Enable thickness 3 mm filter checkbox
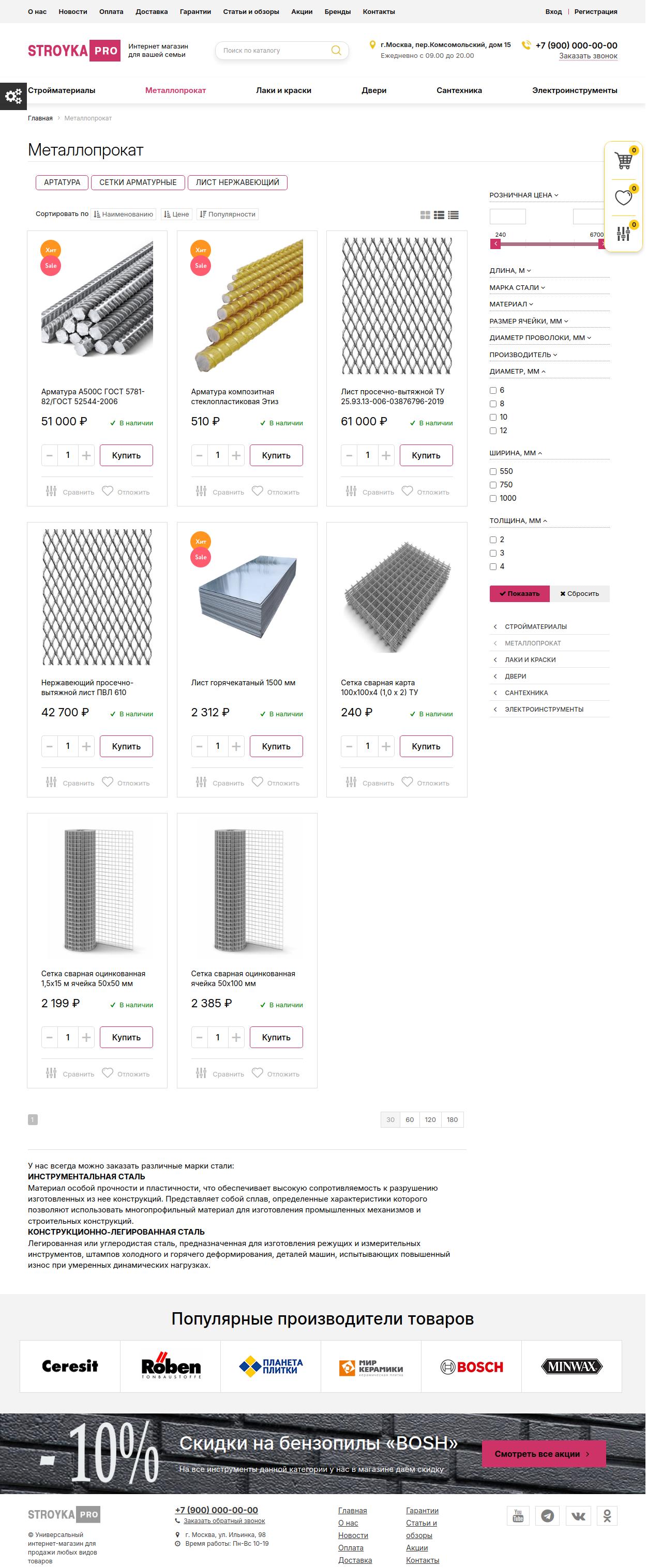Viewport: 662px width, 1568px height. click(493, 554)
